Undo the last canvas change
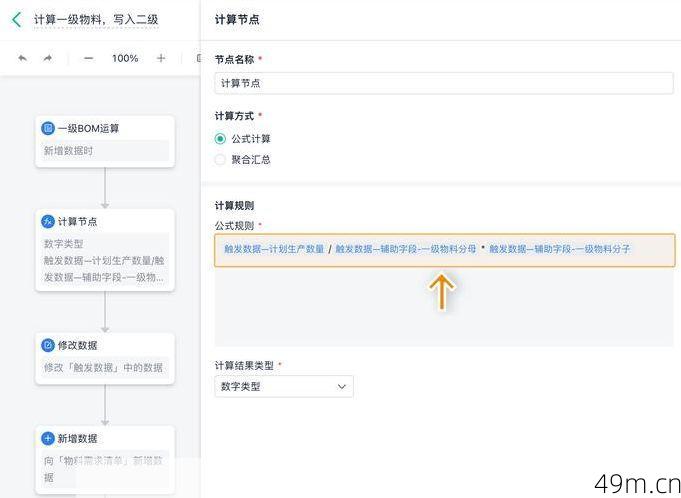 pyautogui.click(x=23, y=58)
